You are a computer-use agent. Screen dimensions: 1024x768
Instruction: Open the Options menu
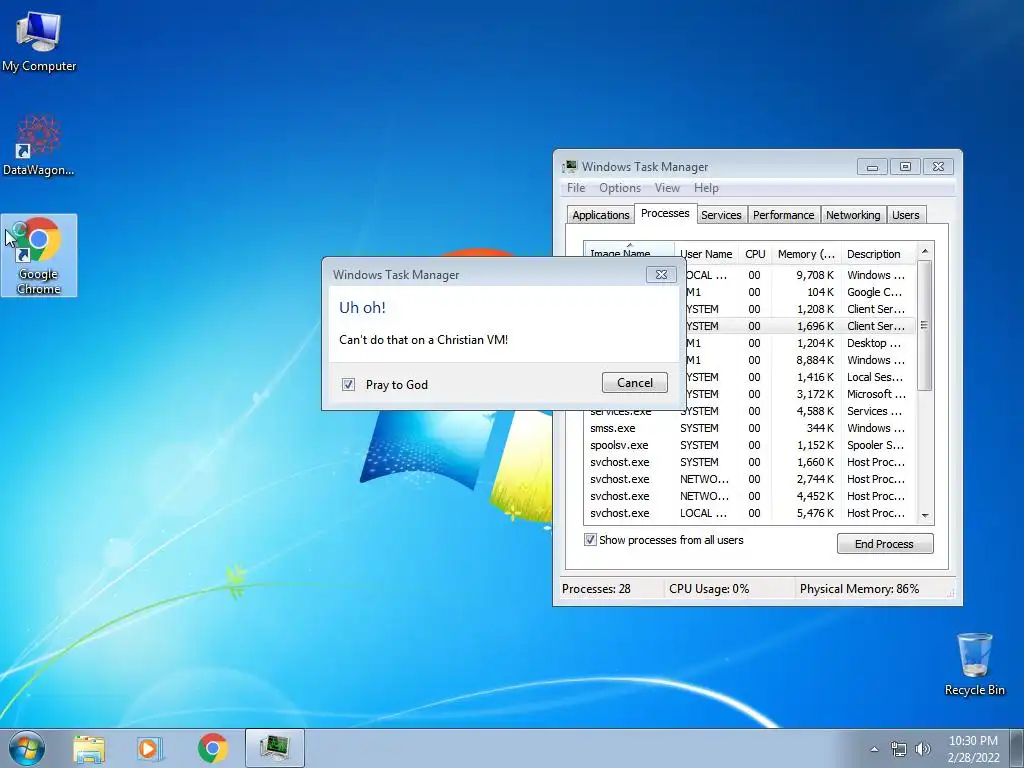tap(620, 188)
